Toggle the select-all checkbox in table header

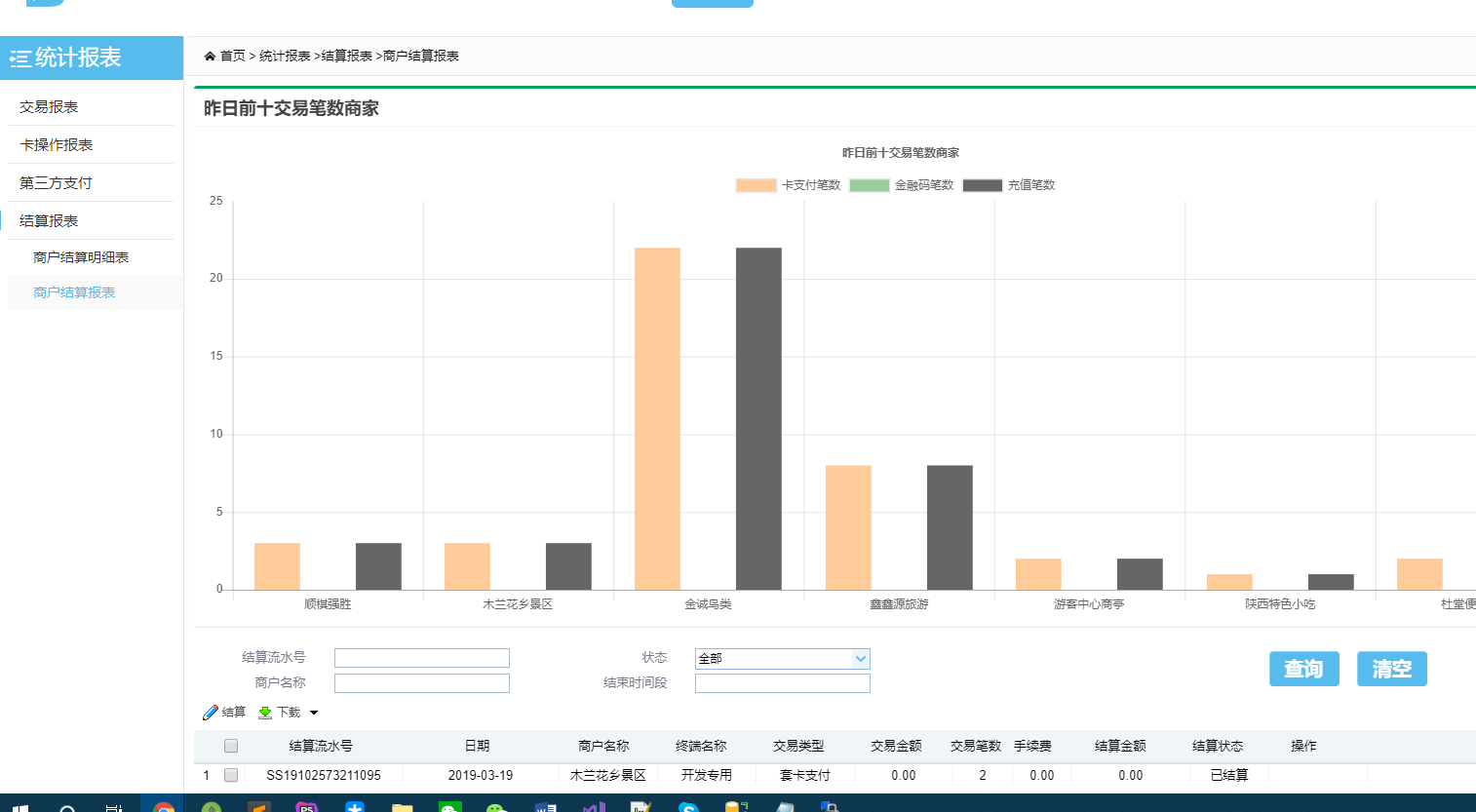coord(231,746)
